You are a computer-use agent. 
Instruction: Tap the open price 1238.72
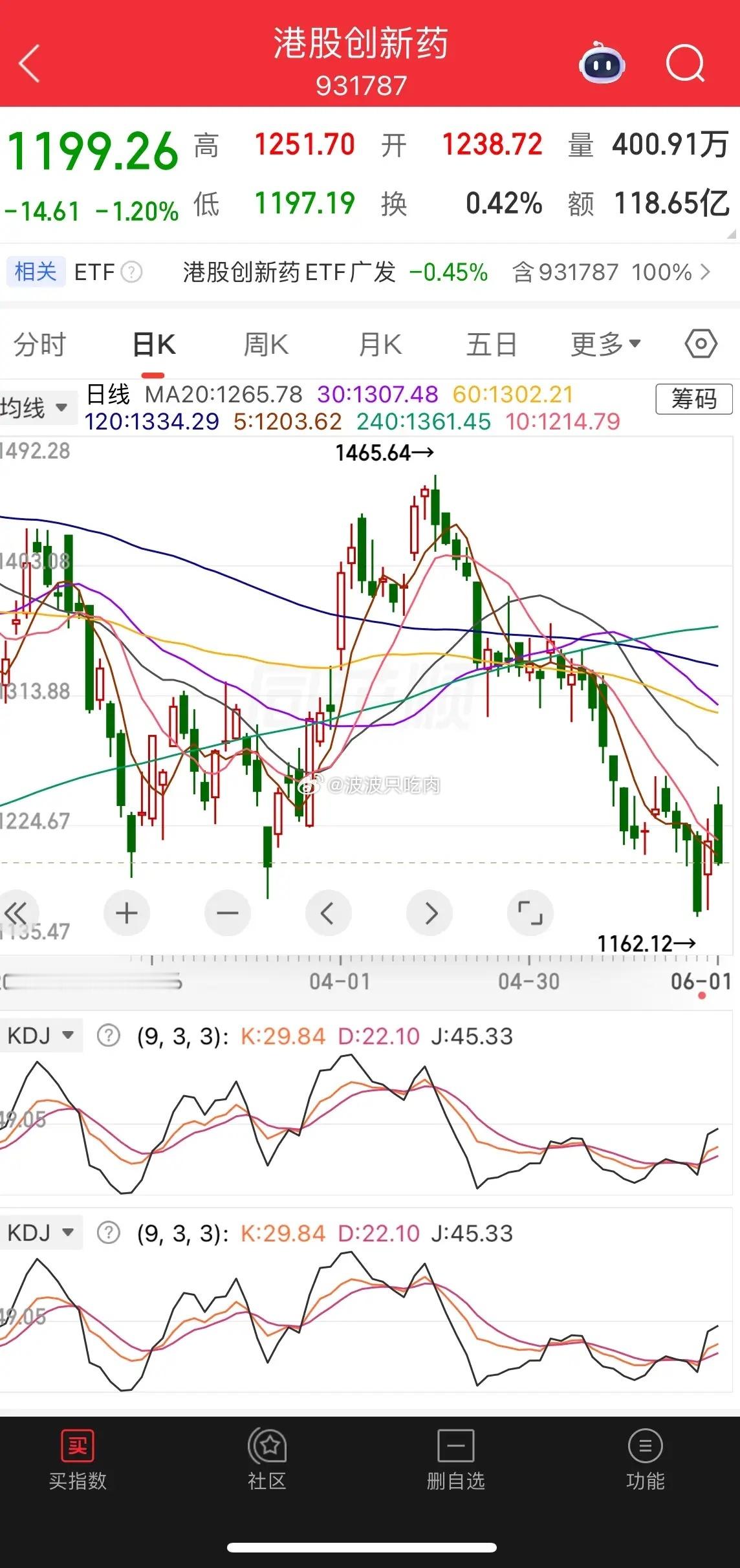coord(492,144)
